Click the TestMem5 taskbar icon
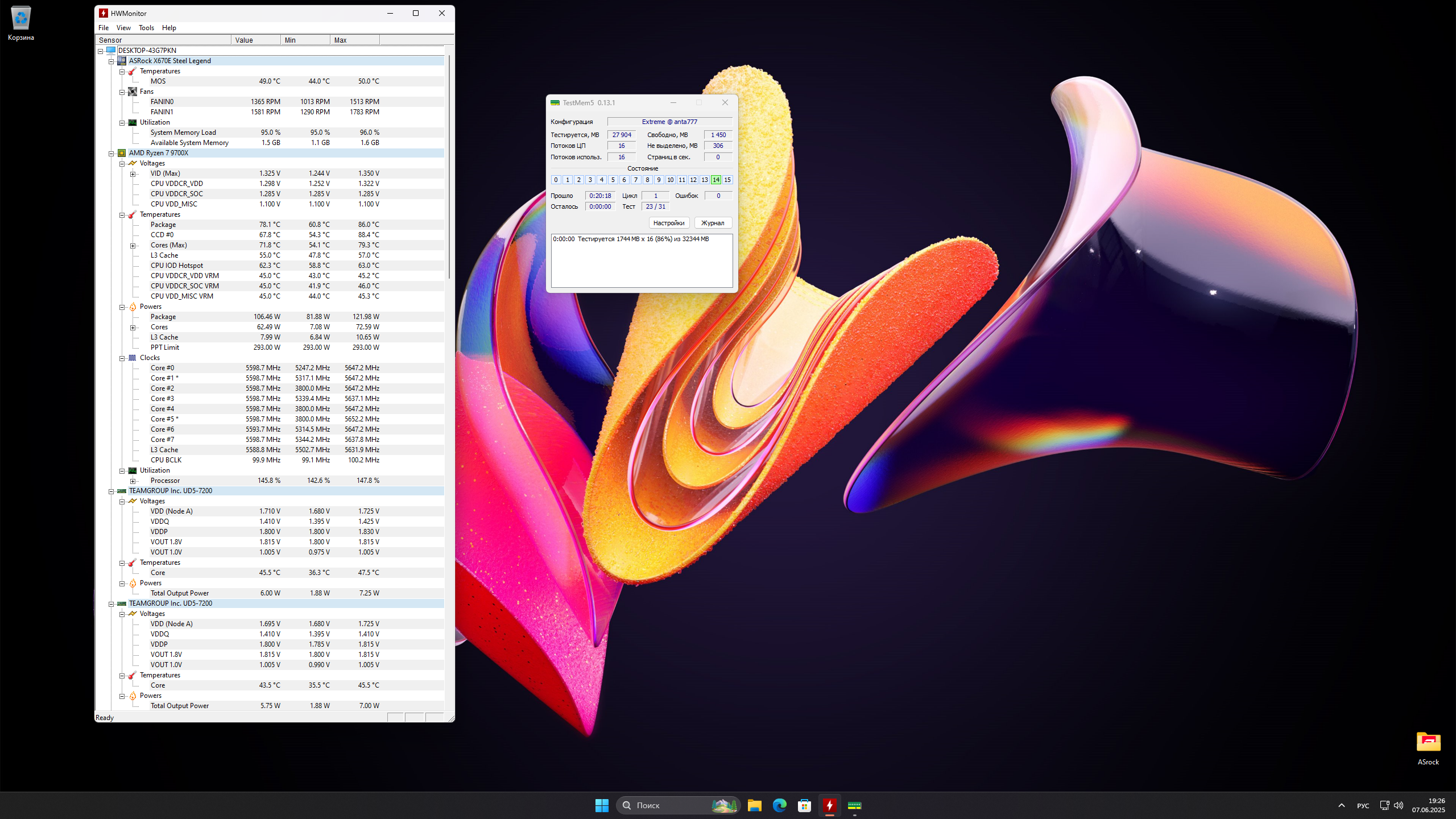The height and width of the screenshot is (819, 1456). 854,805
